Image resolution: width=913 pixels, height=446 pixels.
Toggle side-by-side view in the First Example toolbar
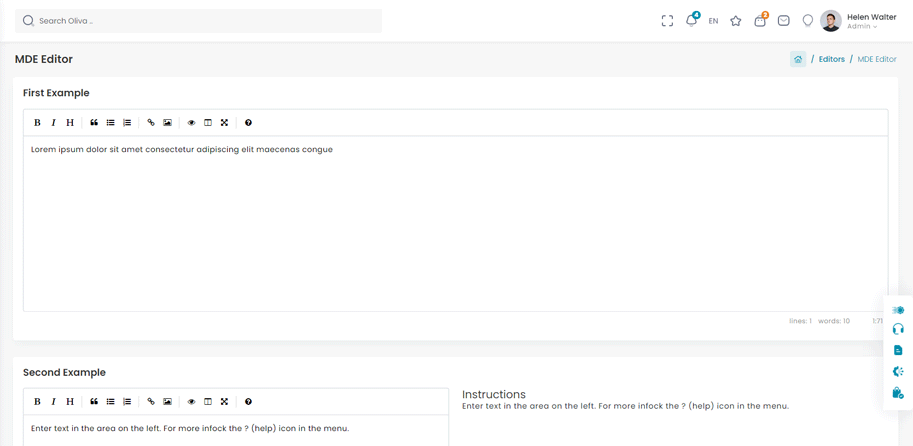(x=208, y=123)
